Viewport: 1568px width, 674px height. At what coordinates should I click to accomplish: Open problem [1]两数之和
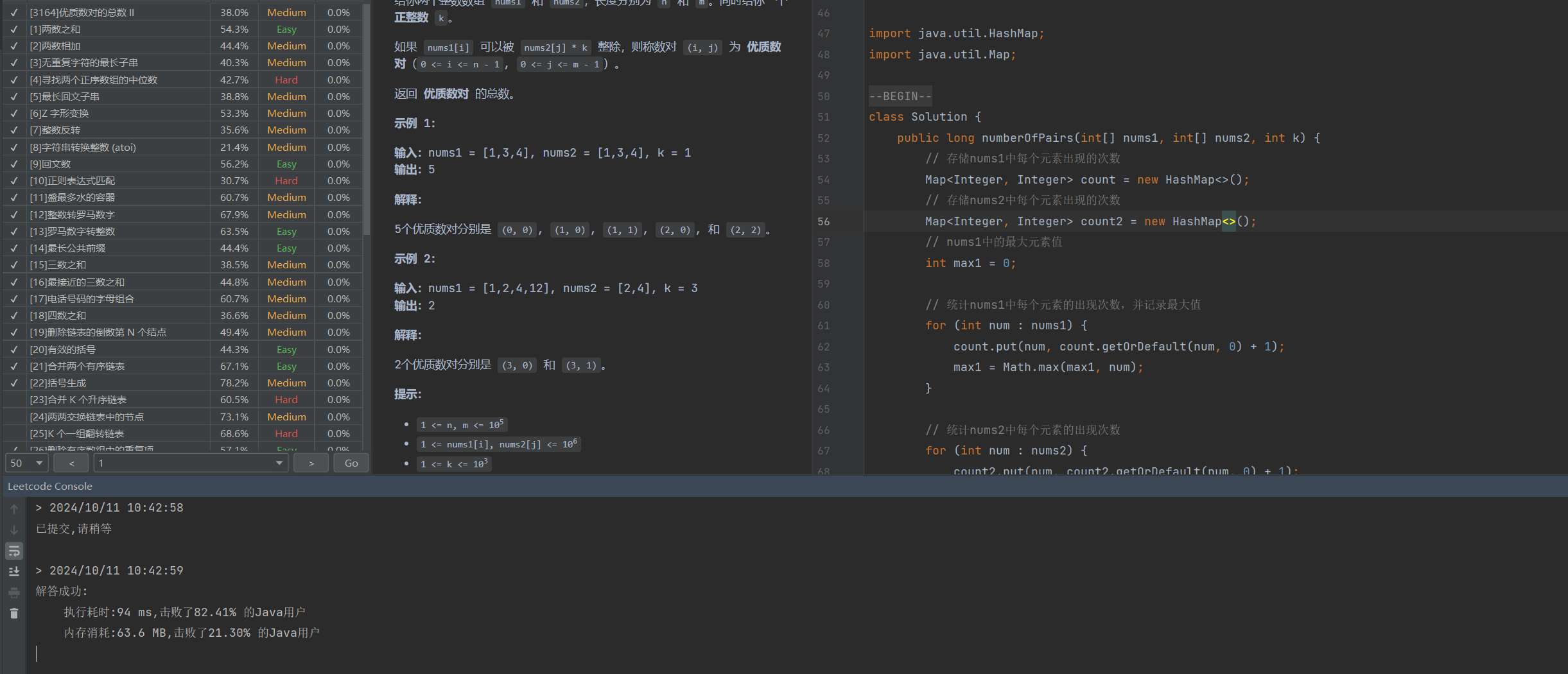tap(55, 29)
